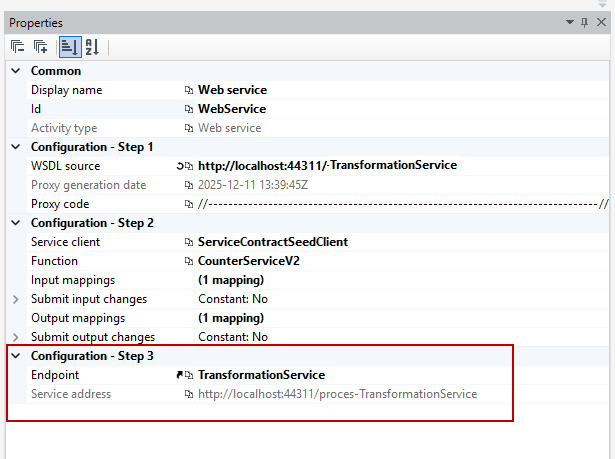The width and height of the screenshot is (615, 459).
Task: Select the Proxy code value field
Action: click(403, 204)
